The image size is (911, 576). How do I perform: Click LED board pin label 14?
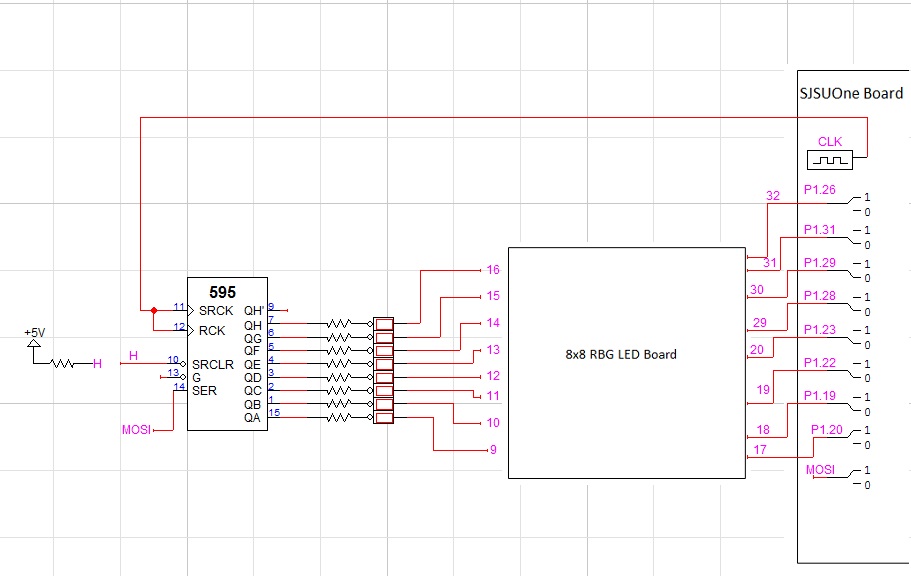point(493,323)
